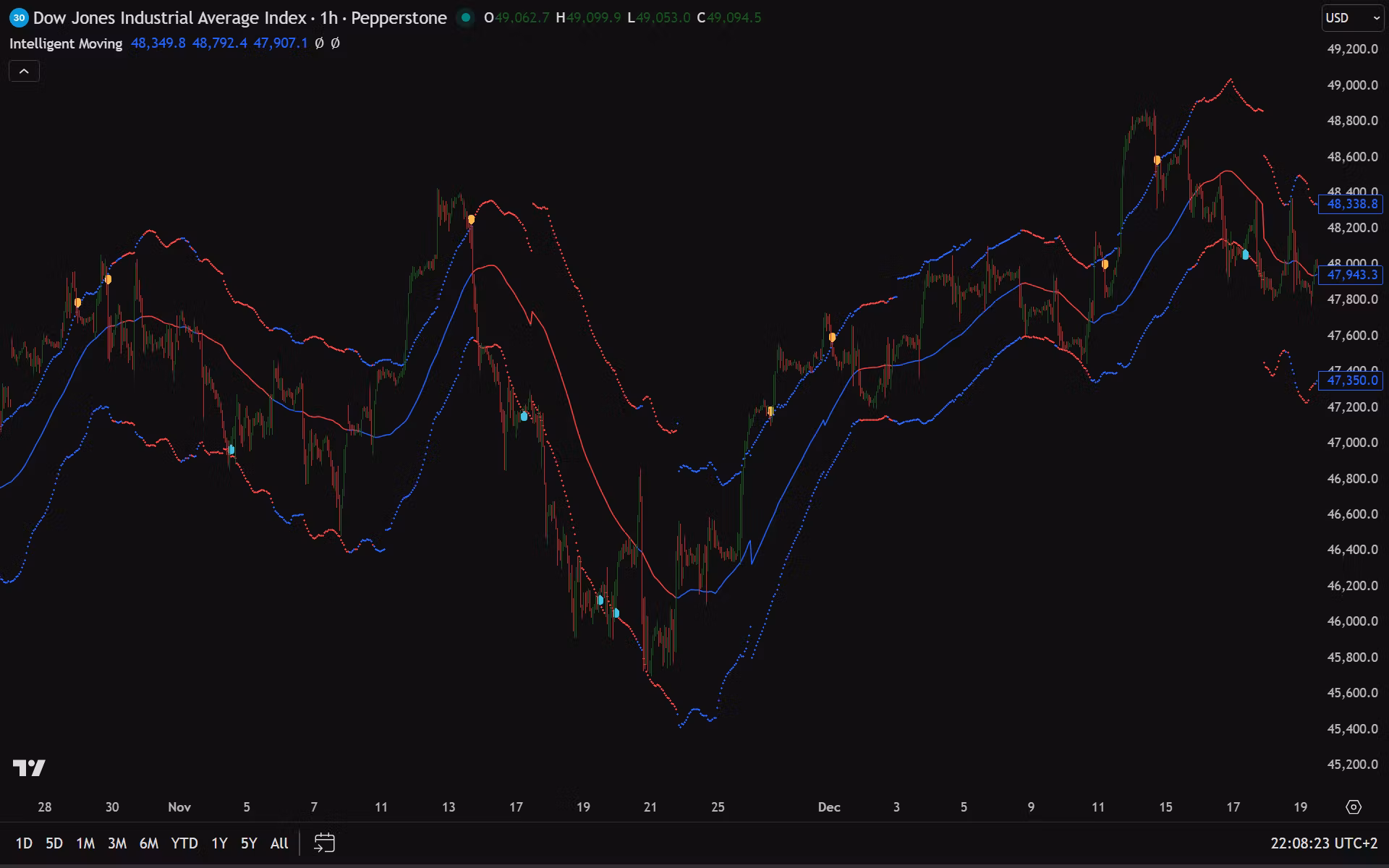Viewport: 1389px width, 868px height.
Task: Open the go-to-date calendar icon
Action: tap(324, 843)
